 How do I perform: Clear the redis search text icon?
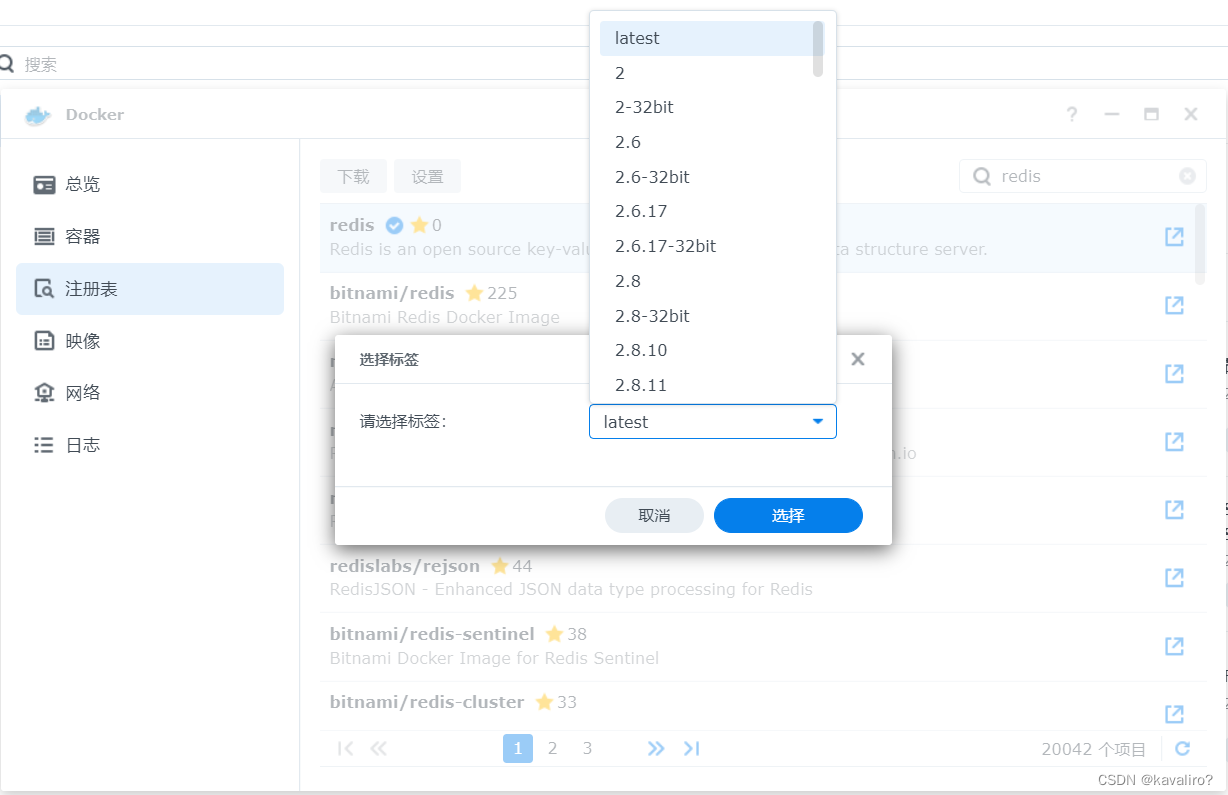point(1187,176)
